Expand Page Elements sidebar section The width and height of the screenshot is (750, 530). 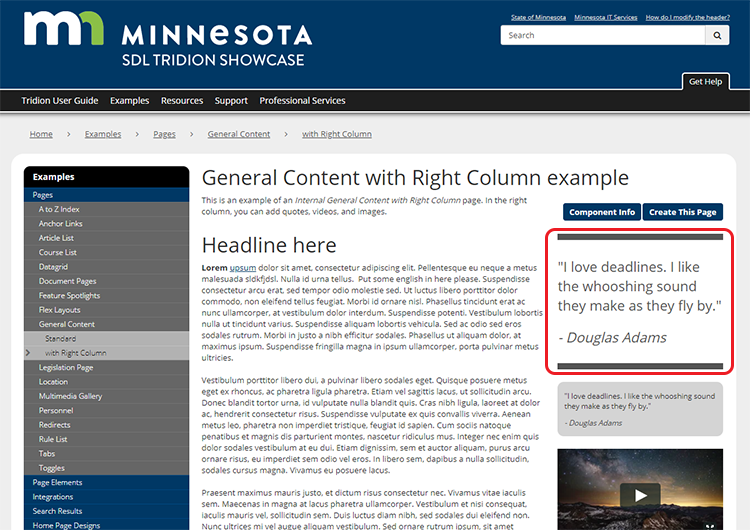point(107,482)
